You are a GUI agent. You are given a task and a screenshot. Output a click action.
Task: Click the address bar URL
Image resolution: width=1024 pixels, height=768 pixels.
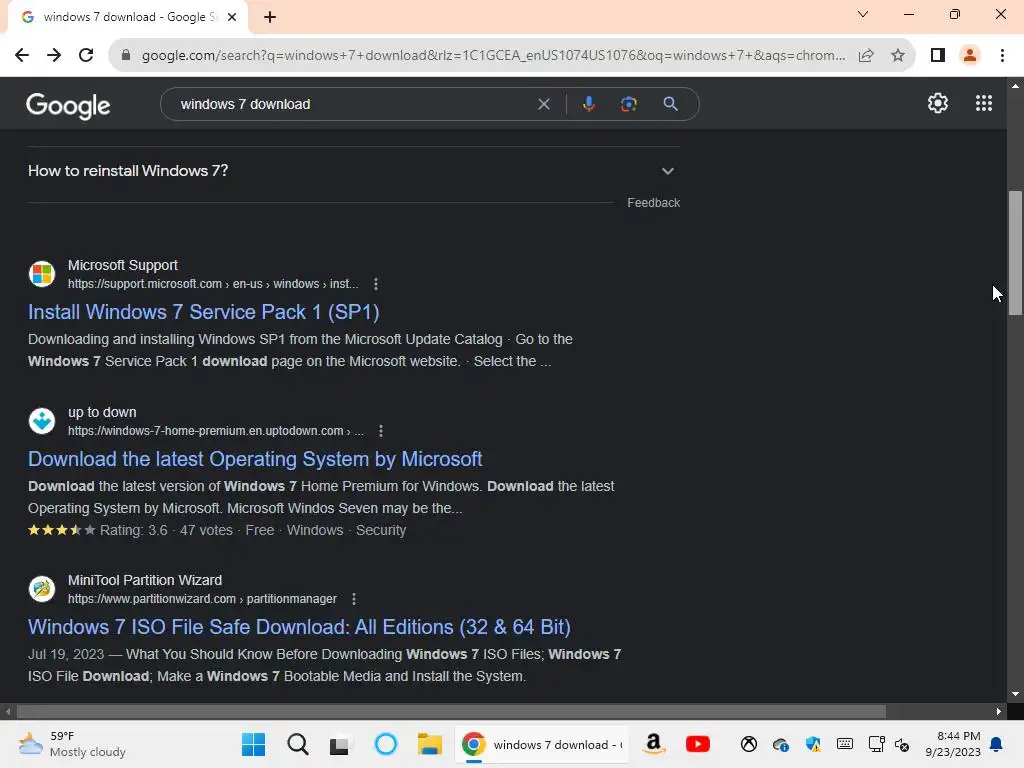tap(494, 56)
